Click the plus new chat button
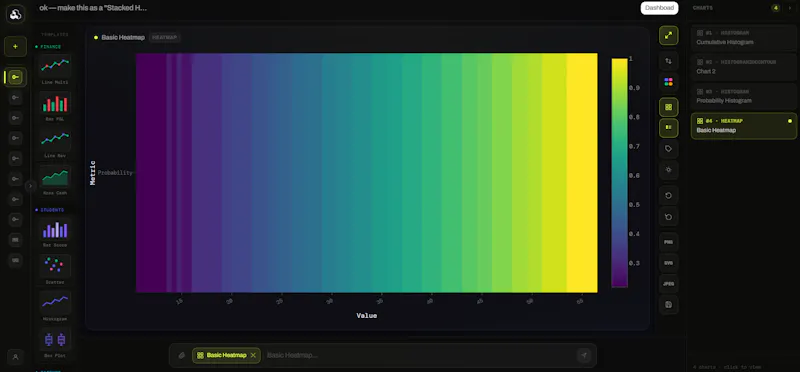 point(15,46)
